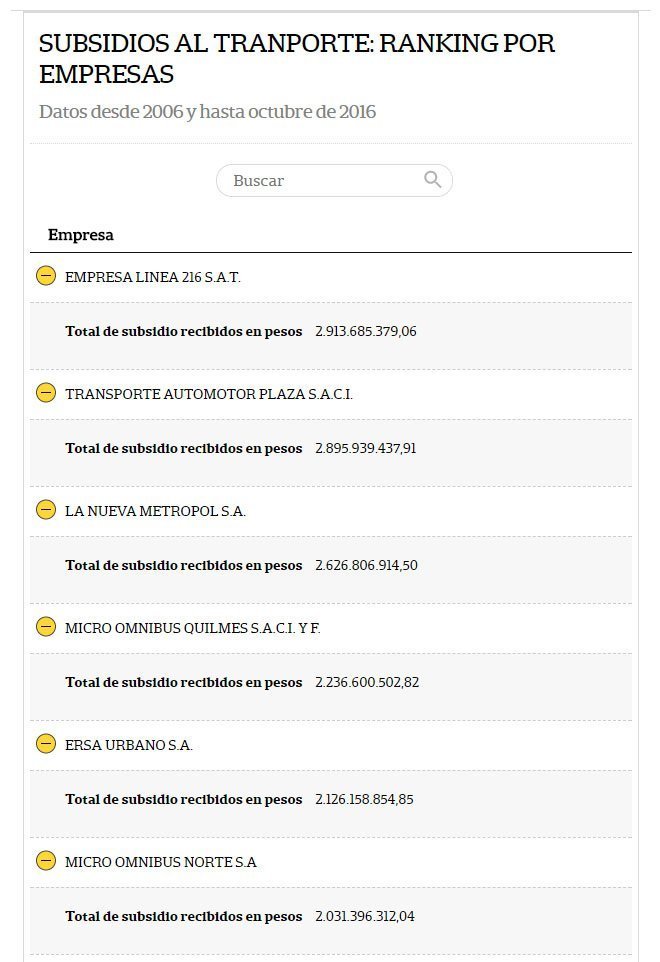Sort by the Empresa column header
The height and width of the screenshot is (962, 660).
[80, 235]
